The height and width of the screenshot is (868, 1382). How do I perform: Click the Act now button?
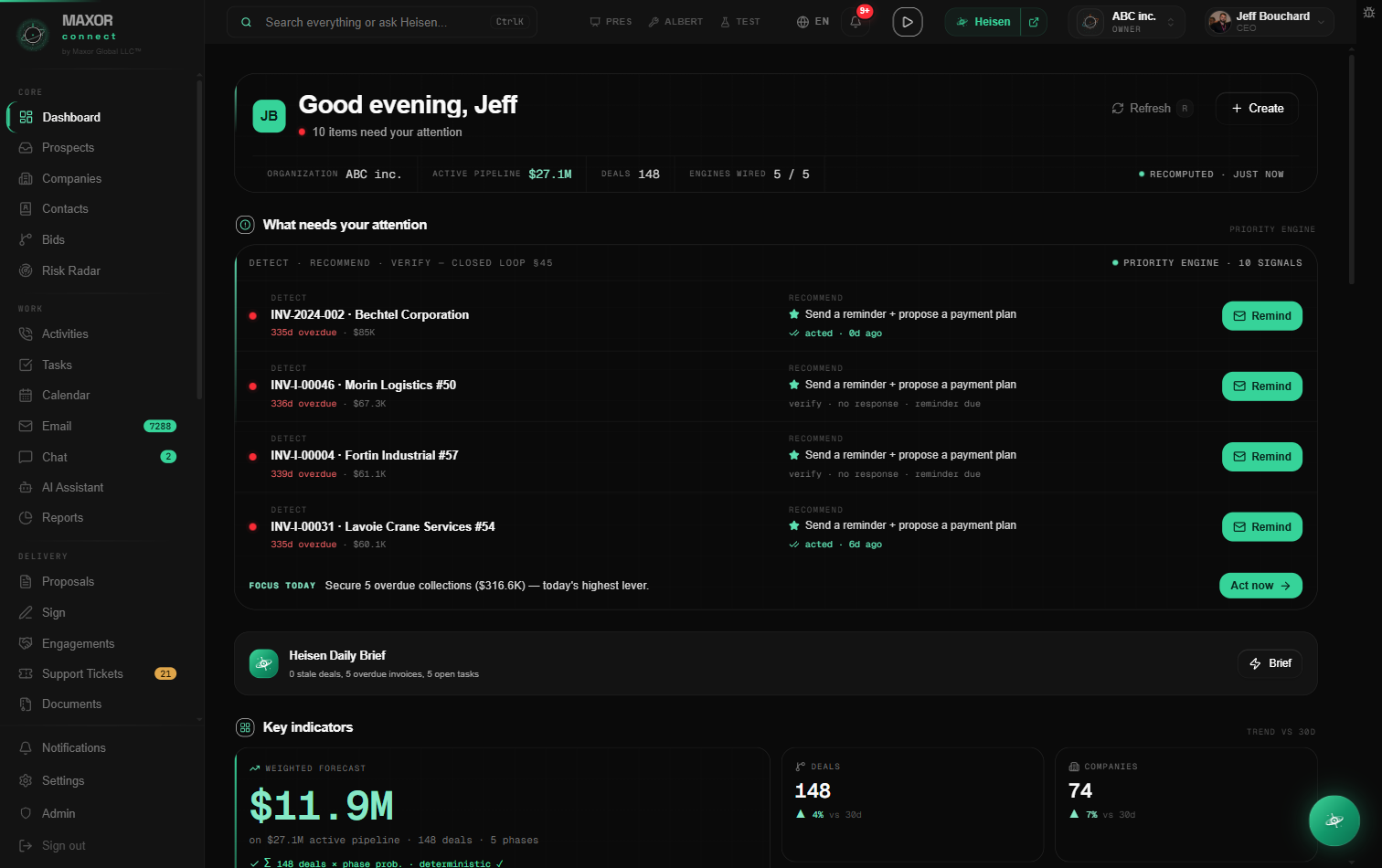pos(1260,586)
